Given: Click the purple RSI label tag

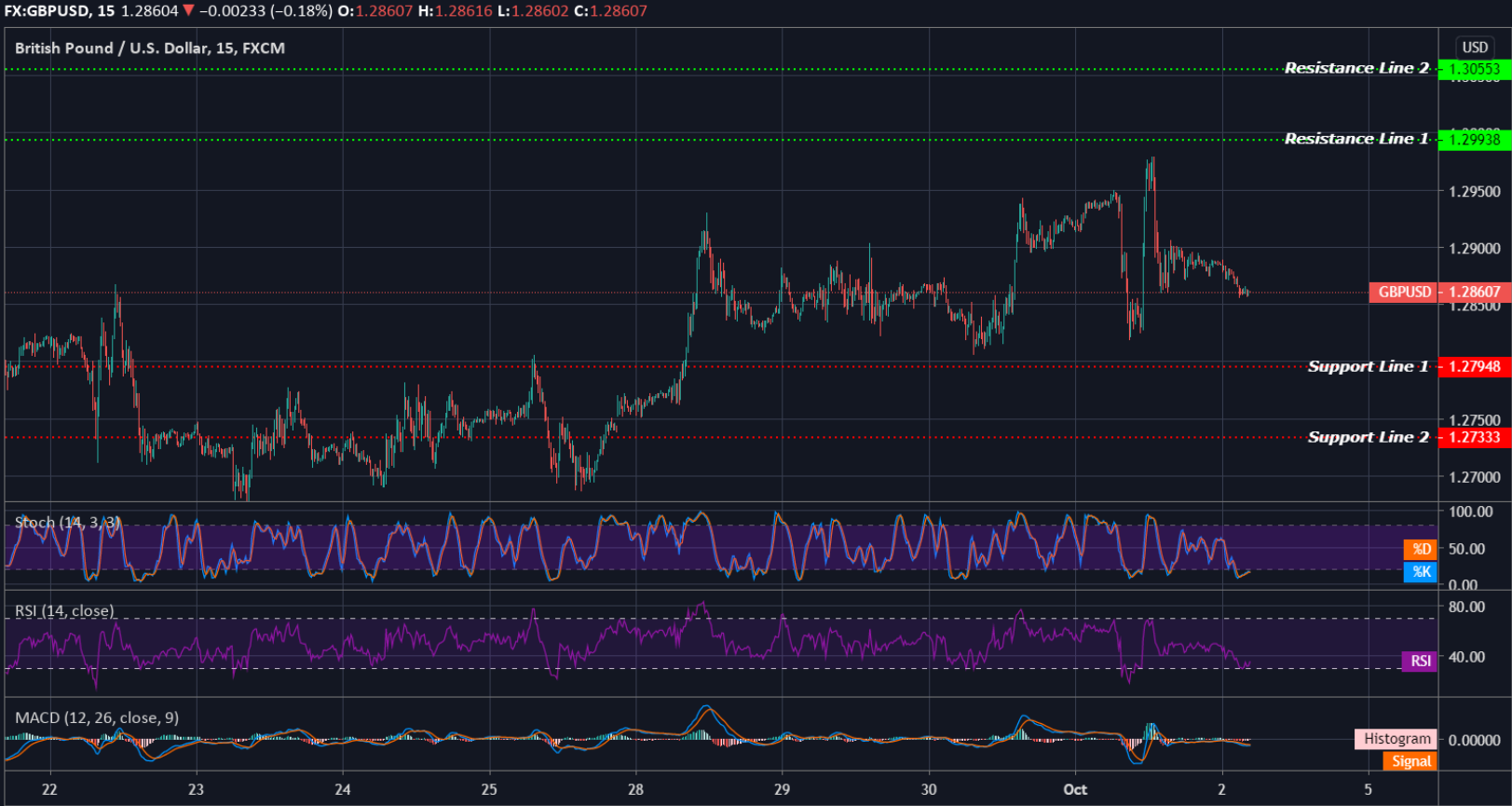Looking at the screenshot, I should 1420,661.
